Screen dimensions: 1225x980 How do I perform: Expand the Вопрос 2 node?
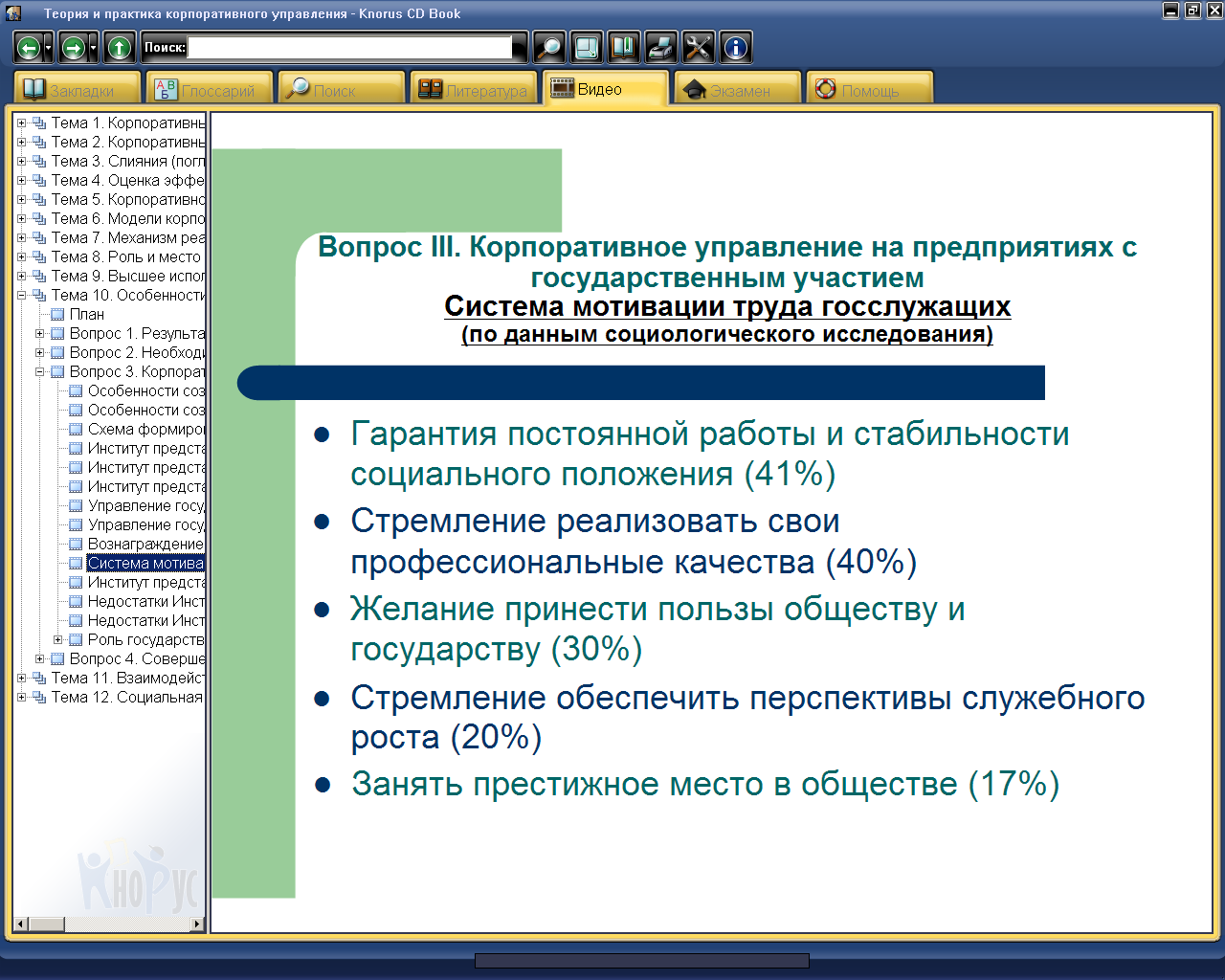(x=39, y=352)
